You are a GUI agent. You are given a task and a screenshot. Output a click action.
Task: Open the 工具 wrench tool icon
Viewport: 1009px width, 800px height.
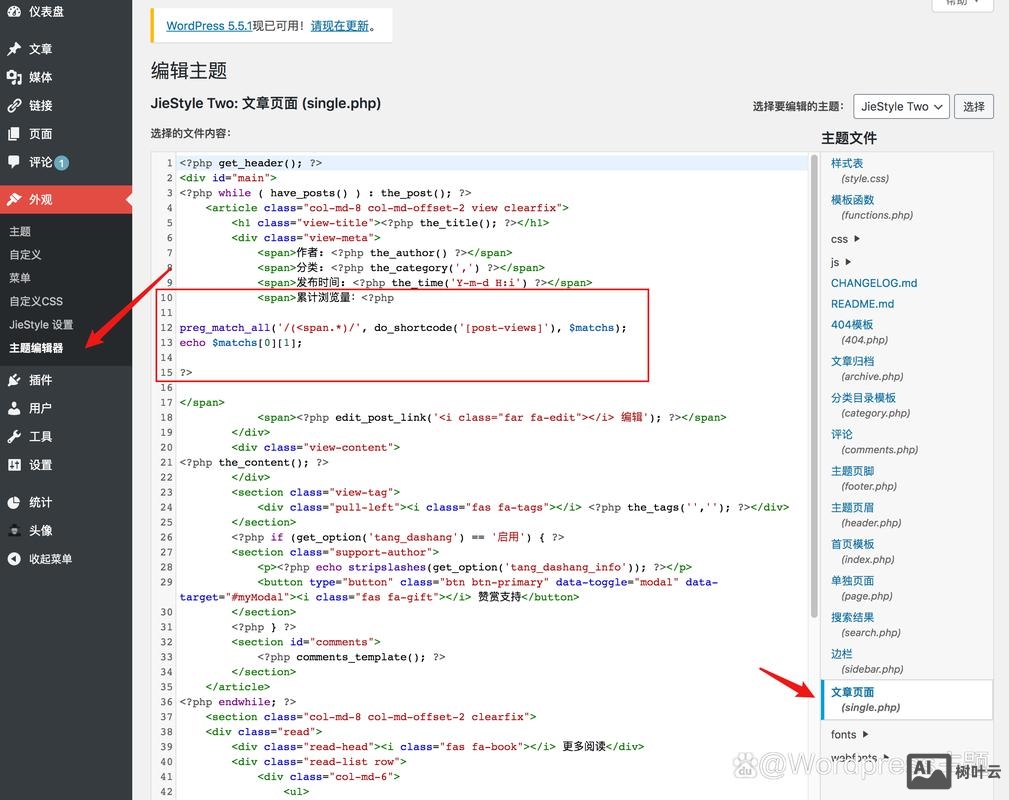(x=14, y=435)
